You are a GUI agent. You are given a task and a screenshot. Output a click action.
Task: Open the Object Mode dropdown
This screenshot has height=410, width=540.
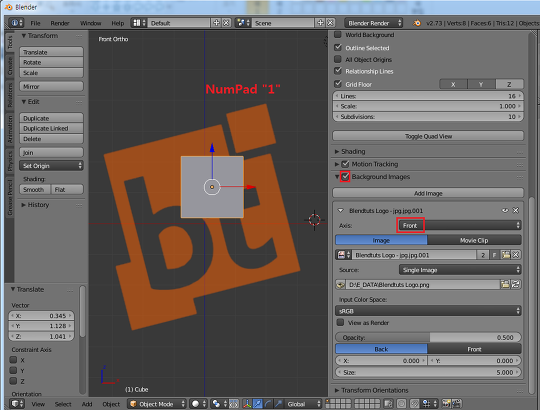point(157,403)
